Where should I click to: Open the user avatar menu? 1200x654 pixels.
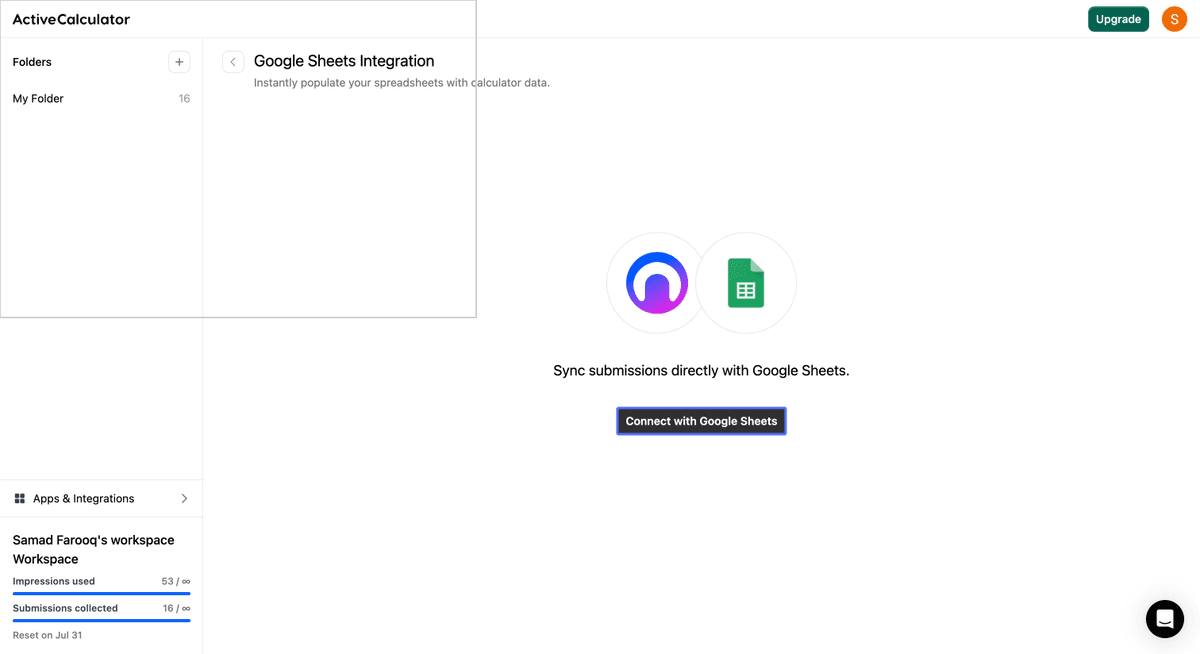tap(1174, 19)
